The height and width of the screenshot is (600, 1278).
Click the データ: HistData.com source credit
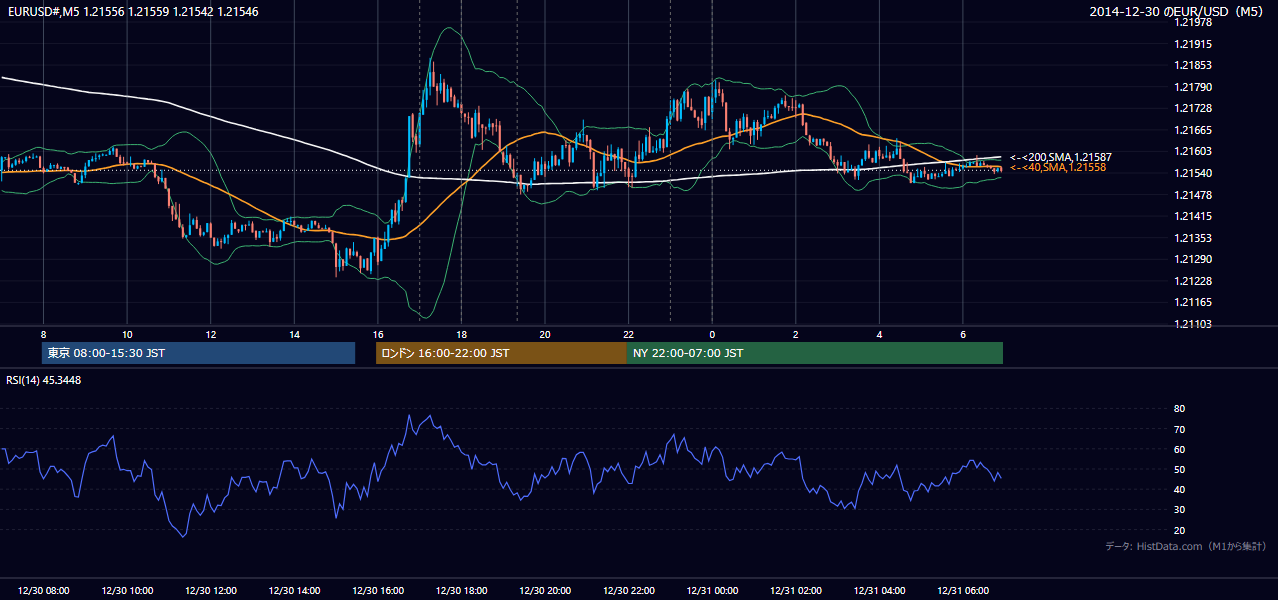(x=1186, y=546)
